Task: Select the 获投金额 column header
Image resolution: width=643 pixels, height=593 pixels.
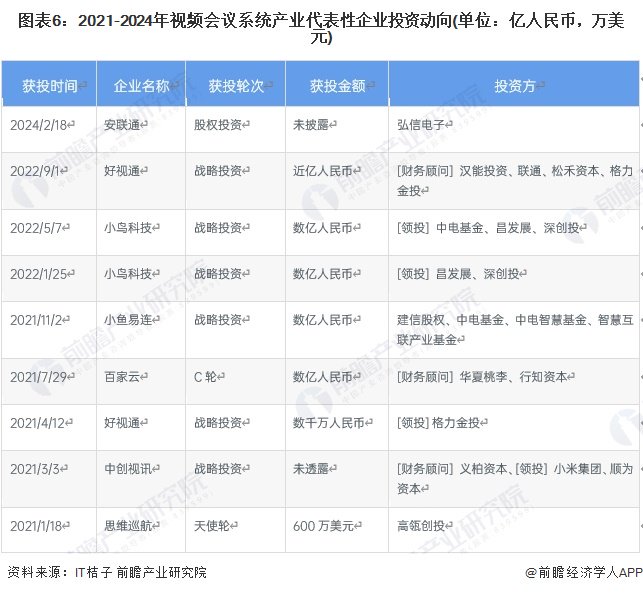Action: [x=336, y=85]
